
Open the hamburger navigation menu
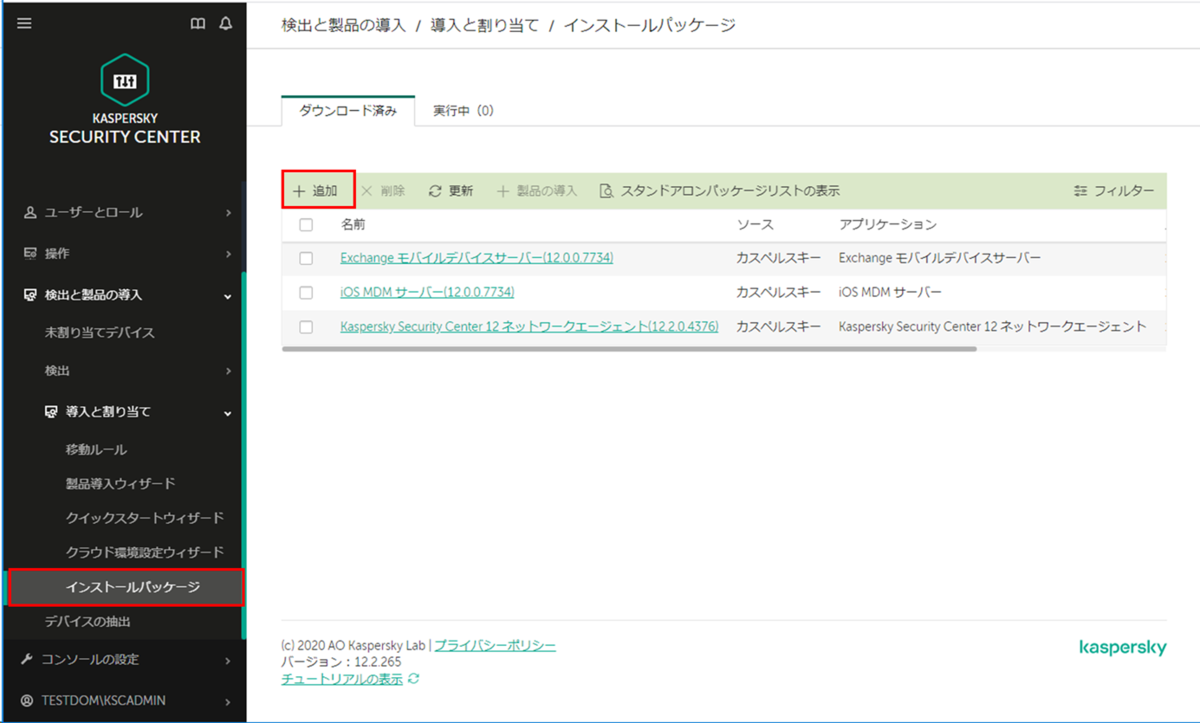25,23
